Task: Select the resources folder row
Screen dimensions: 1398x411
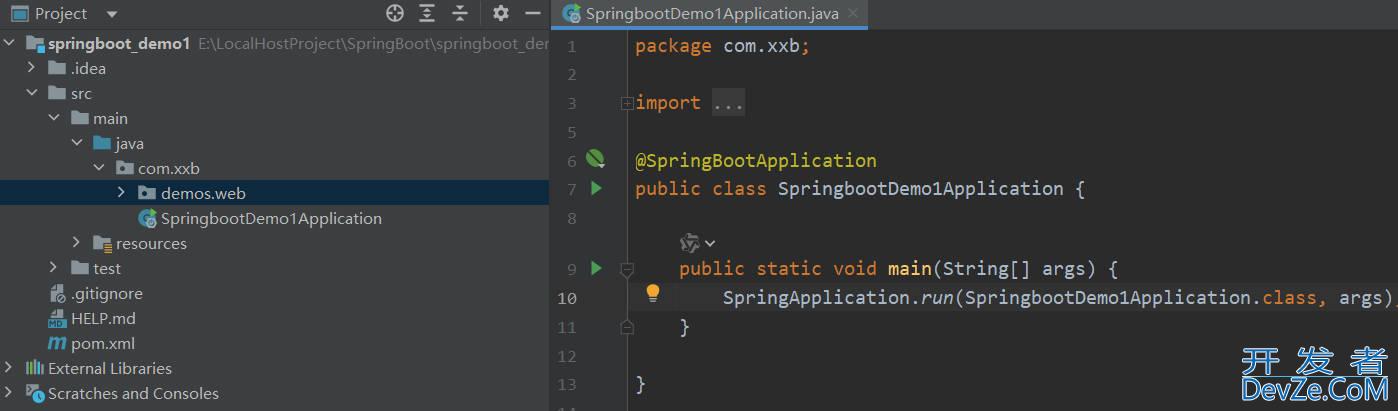Action: pyautogui.click(x=274, y=243)
